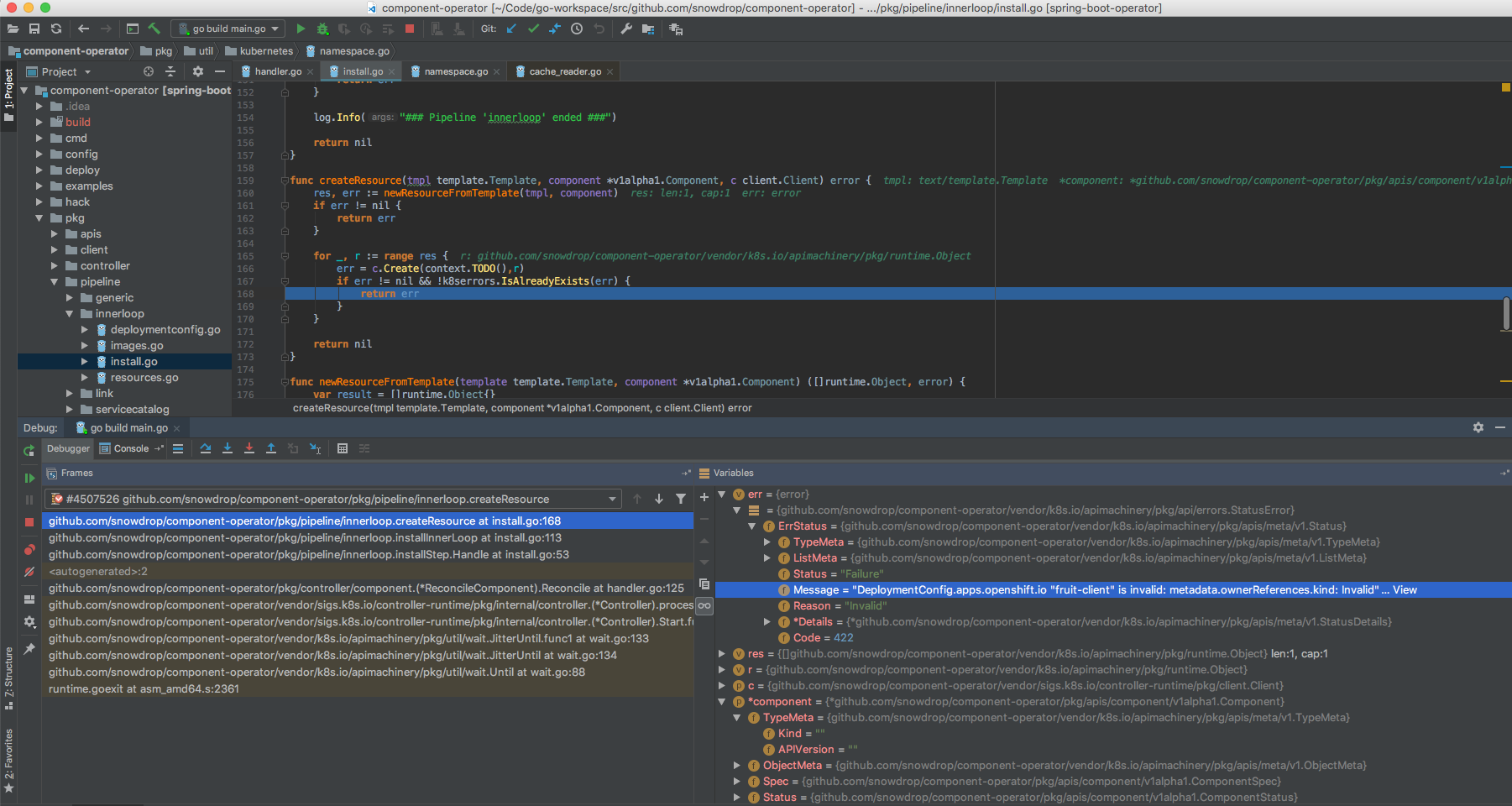Image resolution: width=1512 pixels, height=806 pixels.
Task: Click the View link on the Message row
Action: [1405, 590]
